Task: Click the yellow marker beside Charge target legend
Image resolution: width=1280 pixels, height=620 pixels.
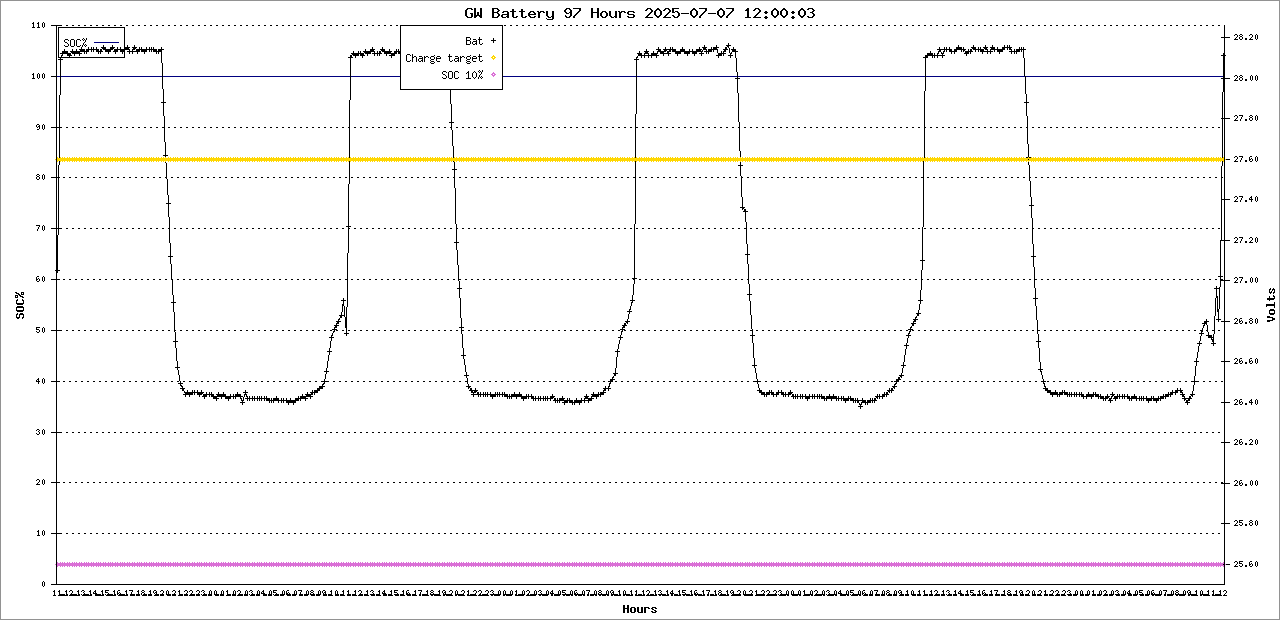Action: pyautogui.click(x=493, y=58)
